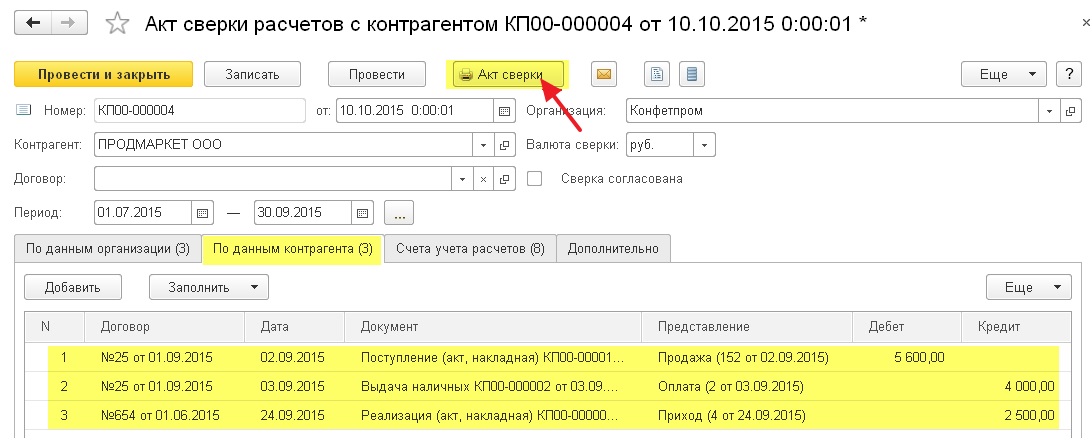The image size is (1092, 444).
Task: Click the Договор column header
Action: click(x=164, y=326)
